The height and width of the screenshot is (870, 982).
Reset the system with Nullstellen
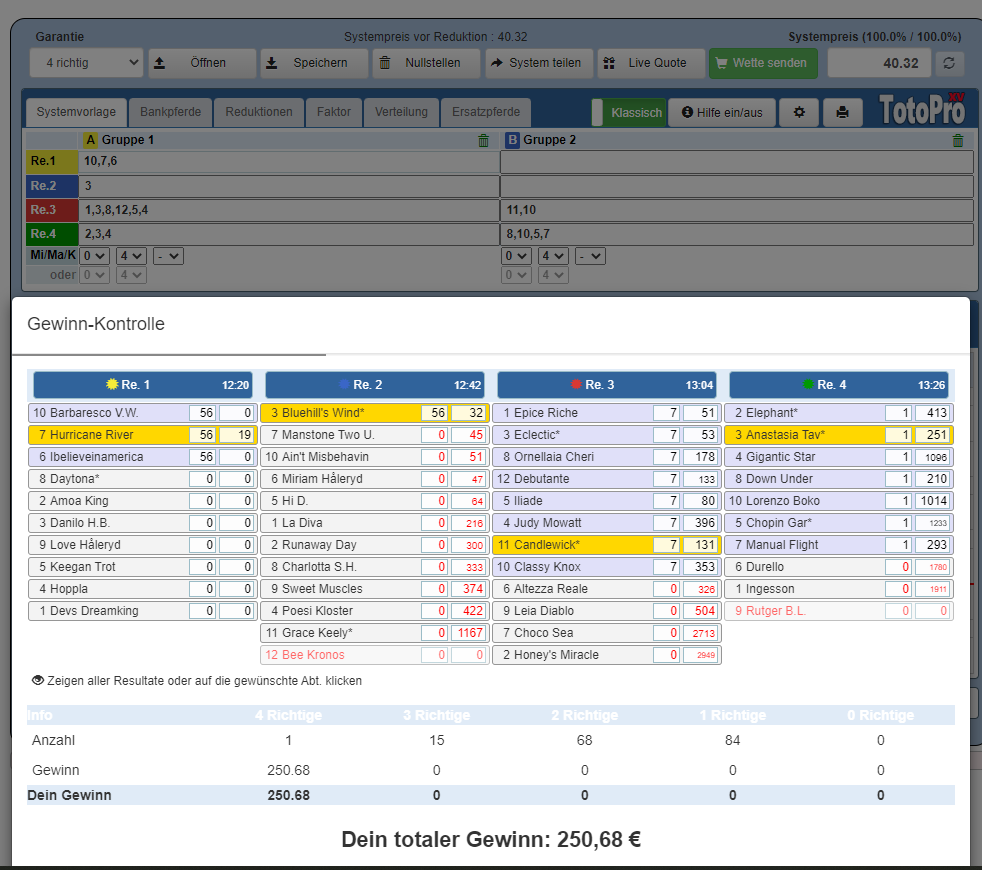click(426, 63)
